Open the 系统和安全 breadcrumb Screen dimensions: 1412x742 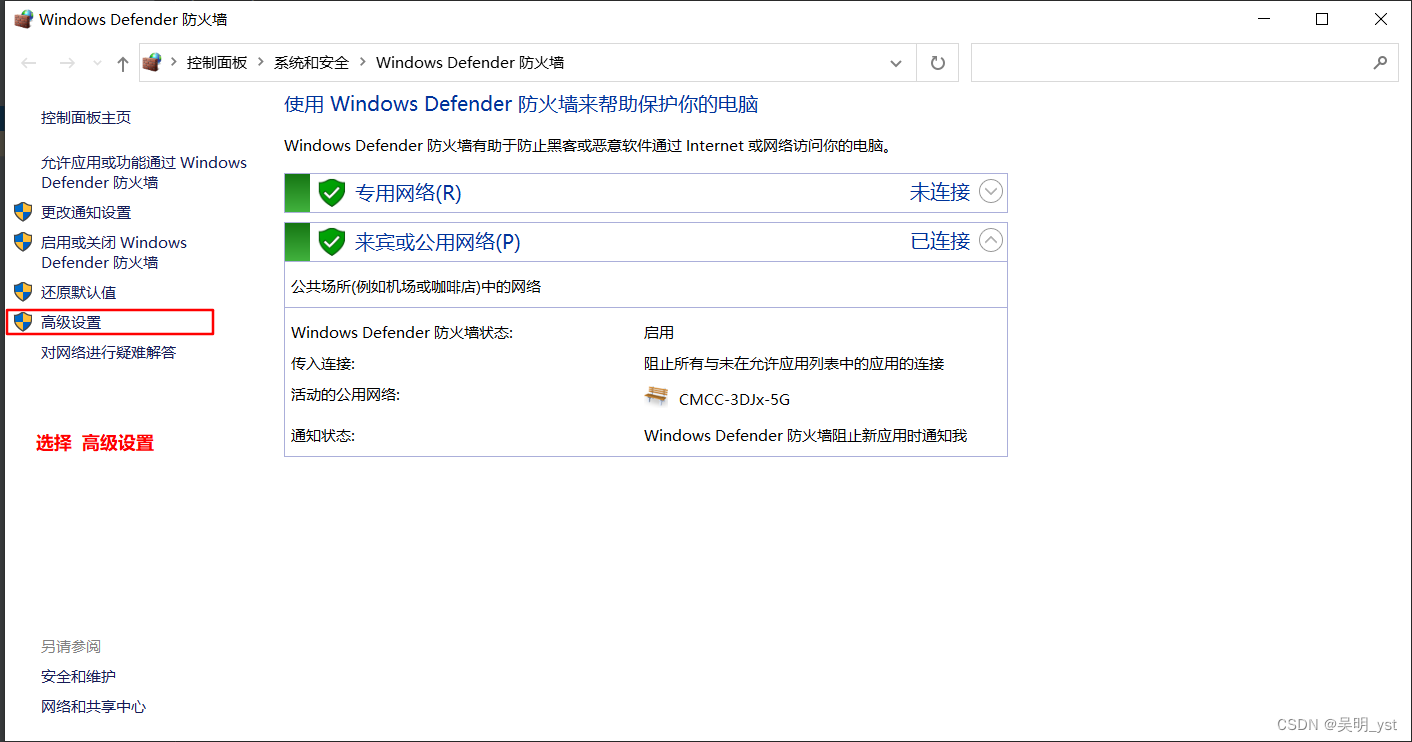pyautogui.click(x=312, y=63)
